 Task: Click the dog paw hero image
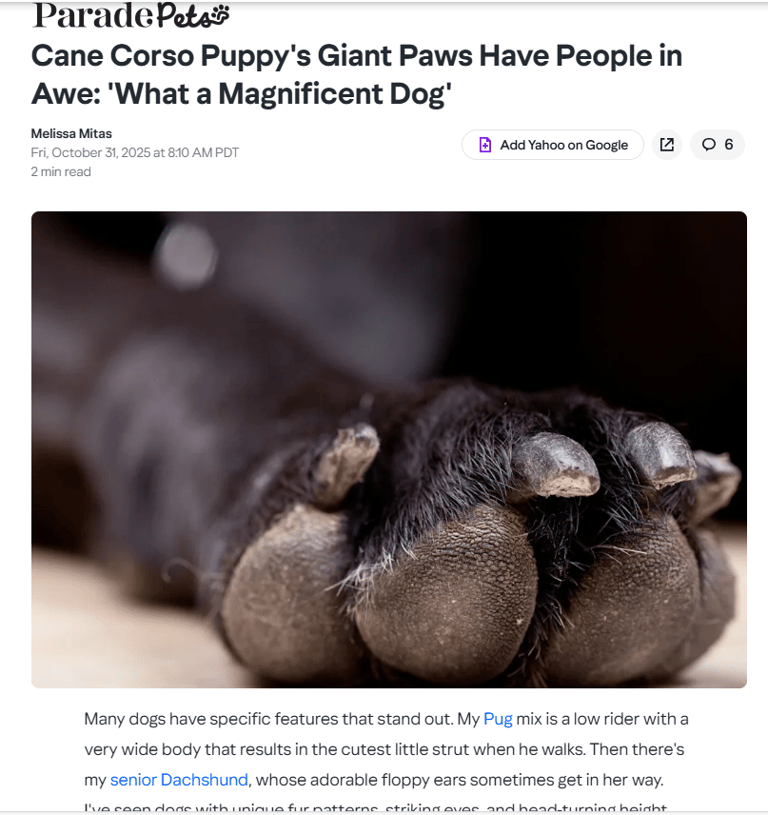tap(389, 450)
